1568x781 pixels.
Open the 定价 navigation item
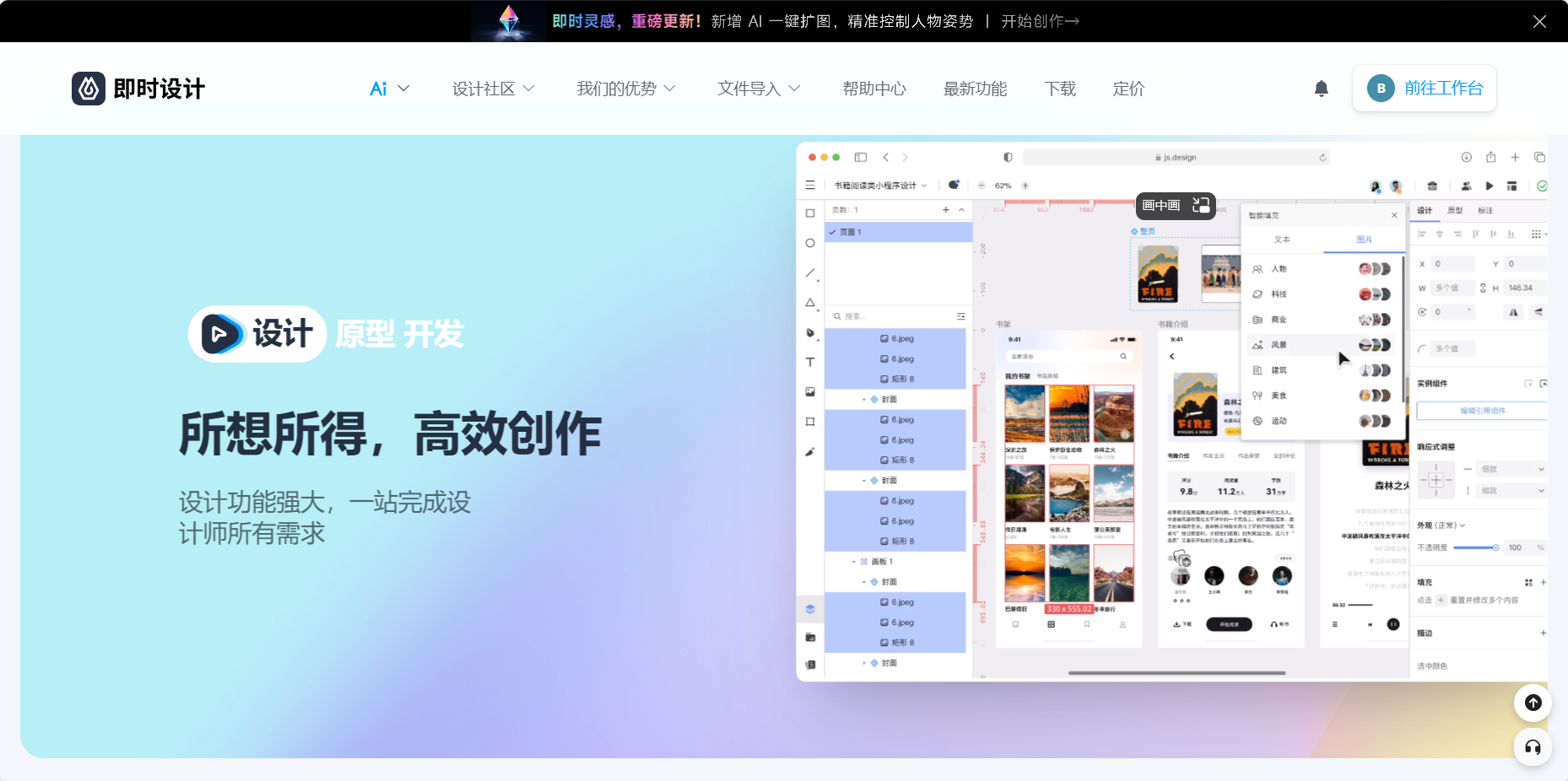[x=1128, y=89]
